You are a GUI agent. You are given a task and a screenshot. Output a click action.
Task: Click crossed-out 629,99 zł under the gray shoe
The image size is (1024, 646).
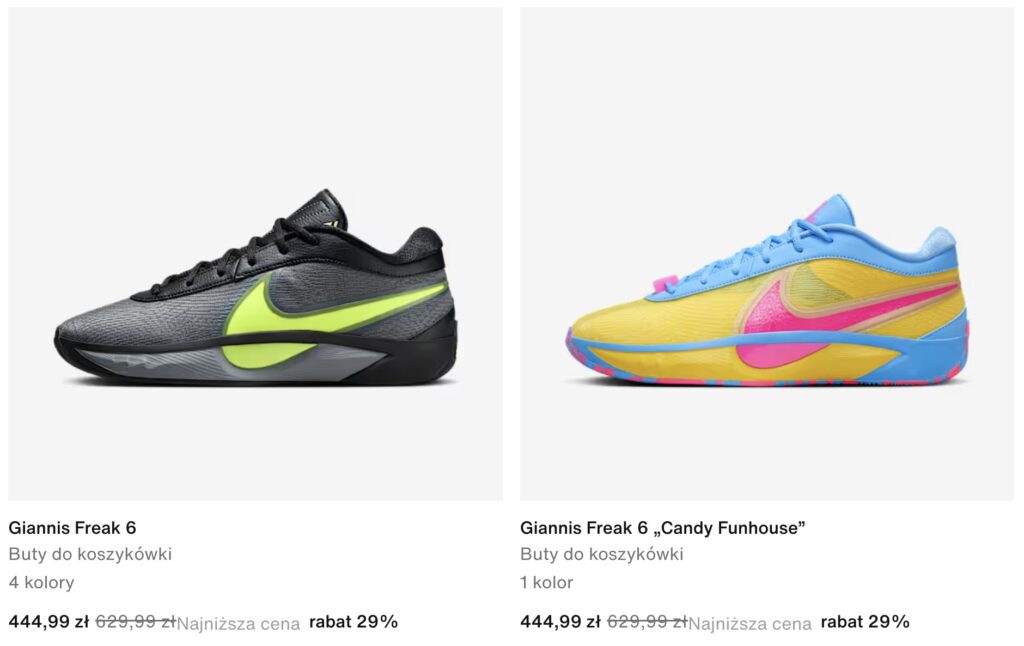point(136,621)
